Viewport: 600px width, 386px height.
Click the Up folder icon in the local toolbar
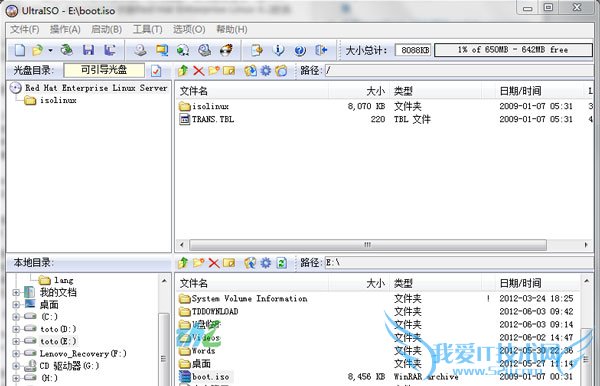click(x=183, y=263)
